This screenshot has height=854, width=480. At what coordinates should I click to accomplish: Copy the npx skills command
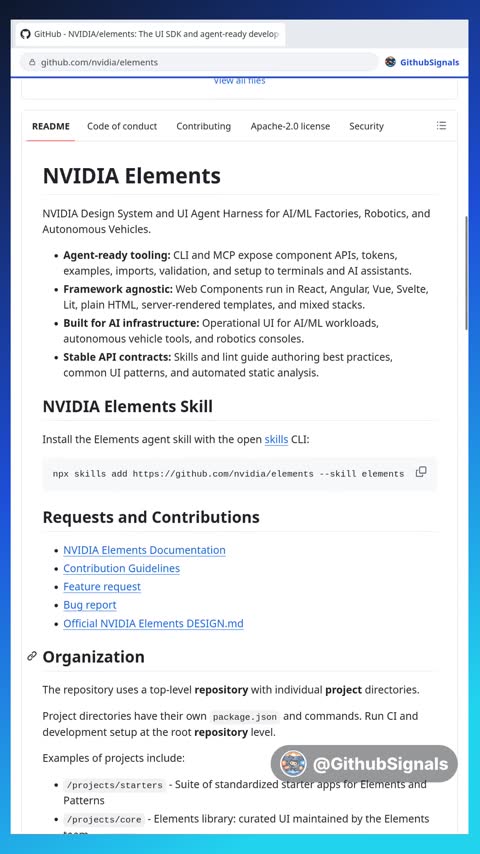tap(421, 472)
